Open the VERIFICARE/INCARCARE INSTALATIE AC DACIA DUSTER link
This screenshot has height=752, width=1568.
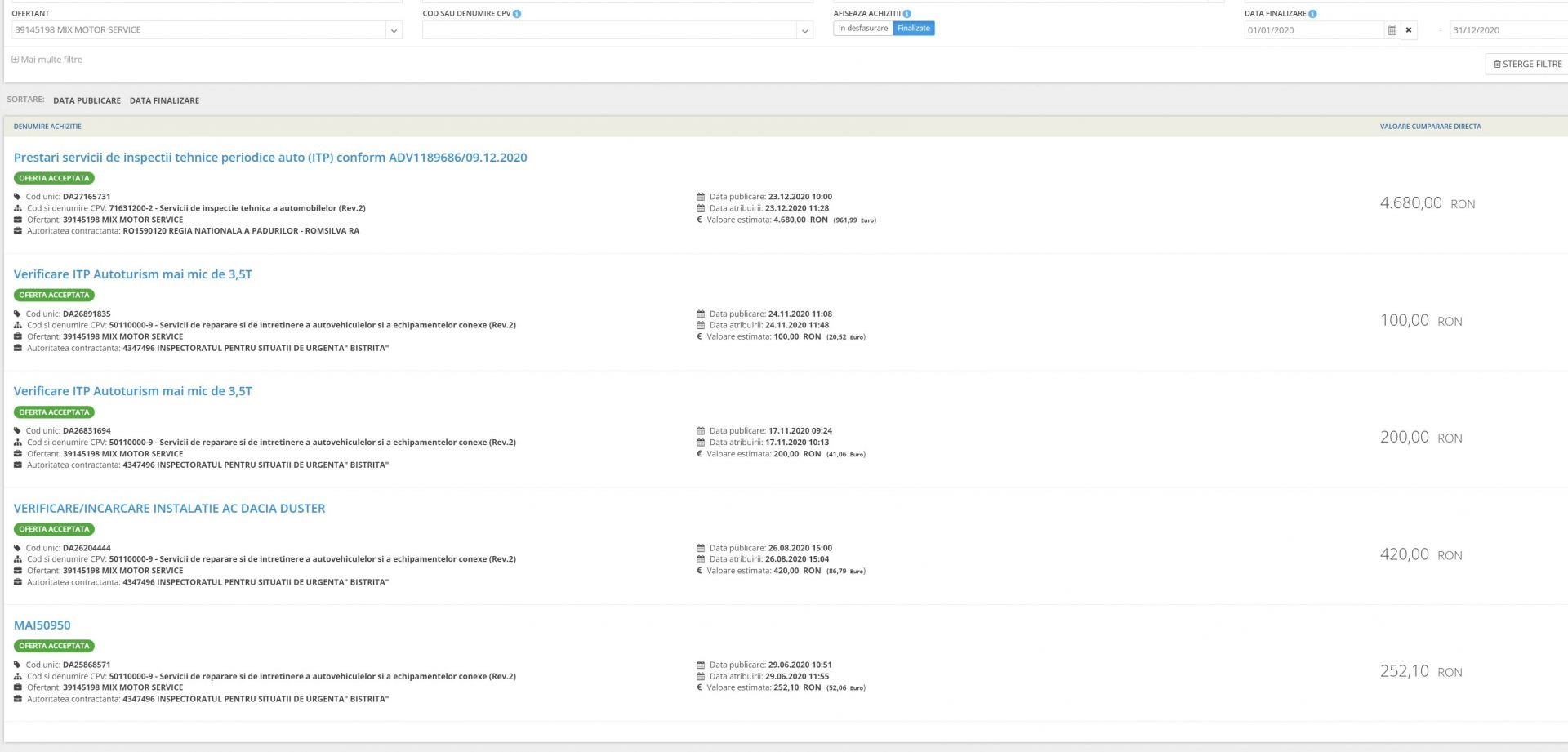tap(169, 509)
